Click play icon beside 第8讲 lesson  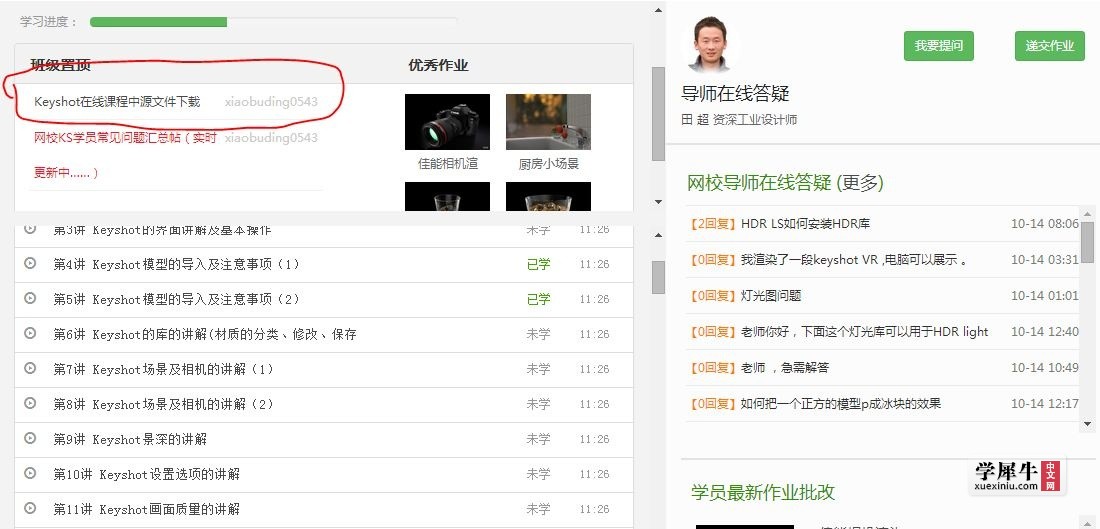pos(30,403)
